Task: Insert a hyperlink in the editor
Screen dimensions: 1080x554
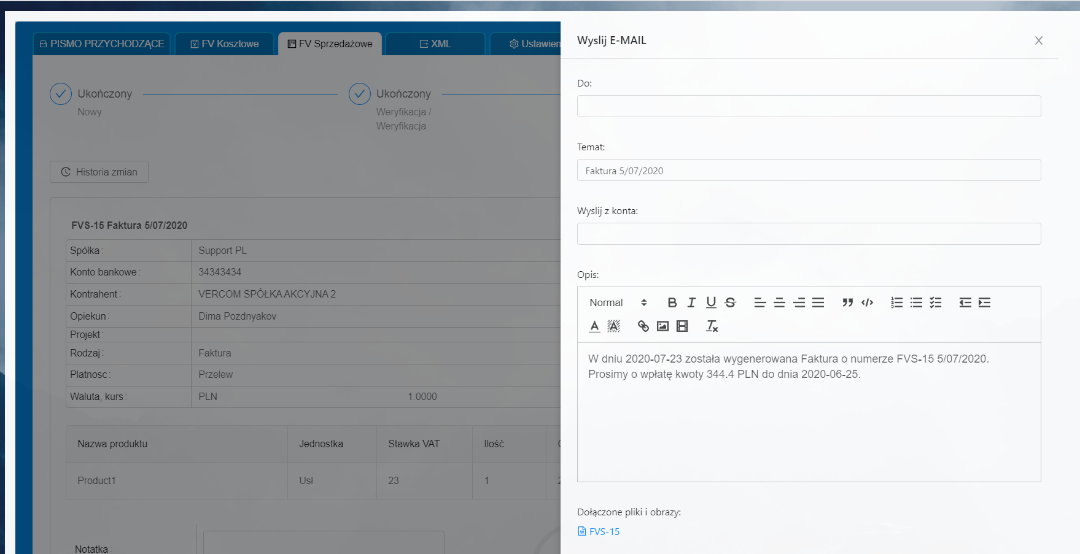Action: click(x=643, y=326)
